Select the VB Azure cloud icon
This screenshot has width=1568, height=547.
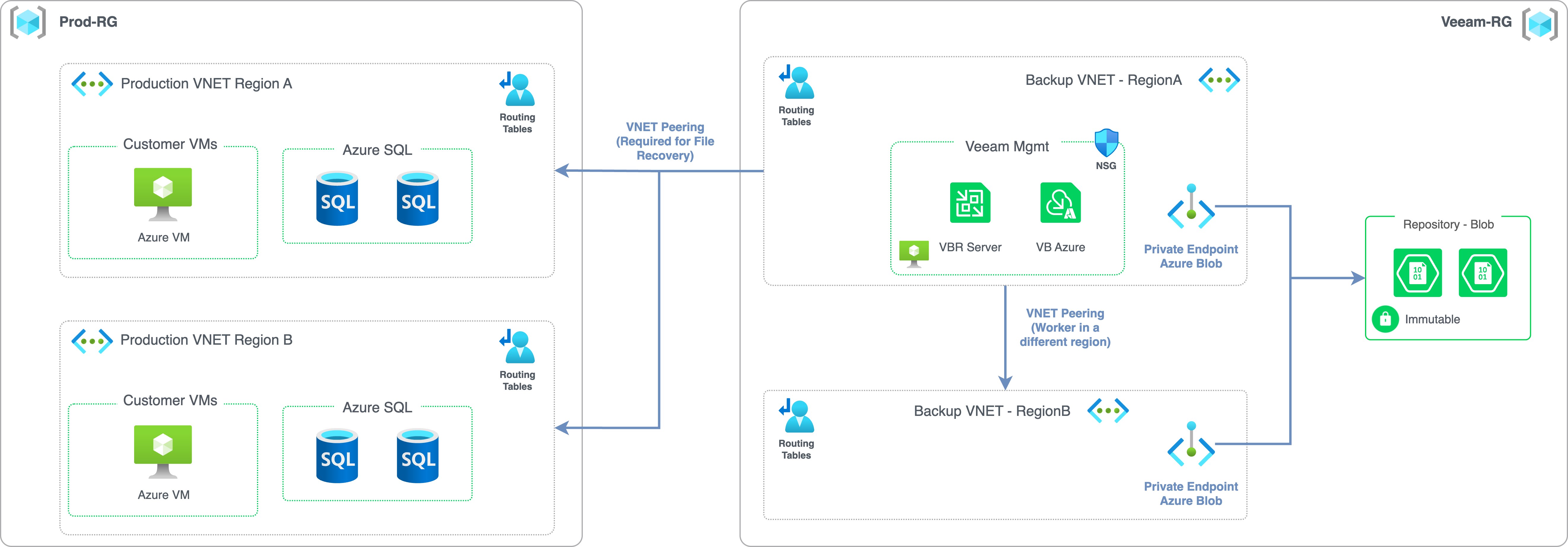coord(1060,203)
